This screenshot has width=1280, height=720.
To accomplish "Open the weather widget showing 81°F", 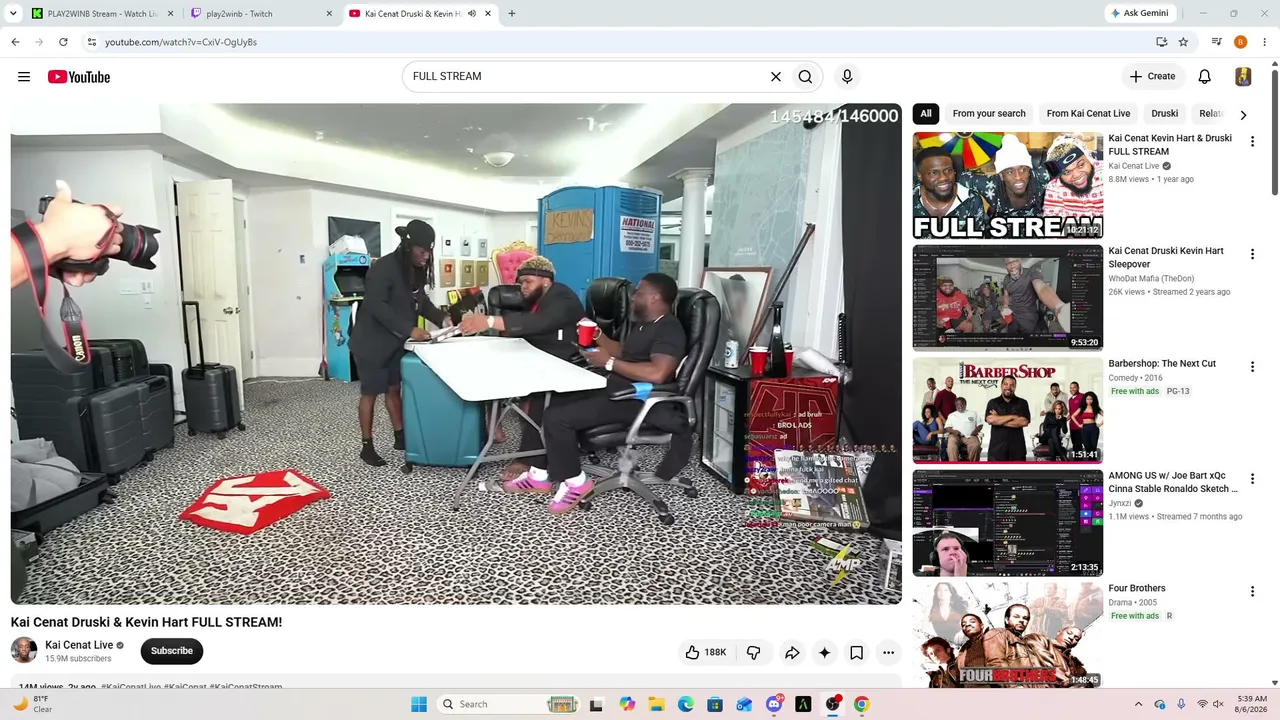I will point(33,704).
